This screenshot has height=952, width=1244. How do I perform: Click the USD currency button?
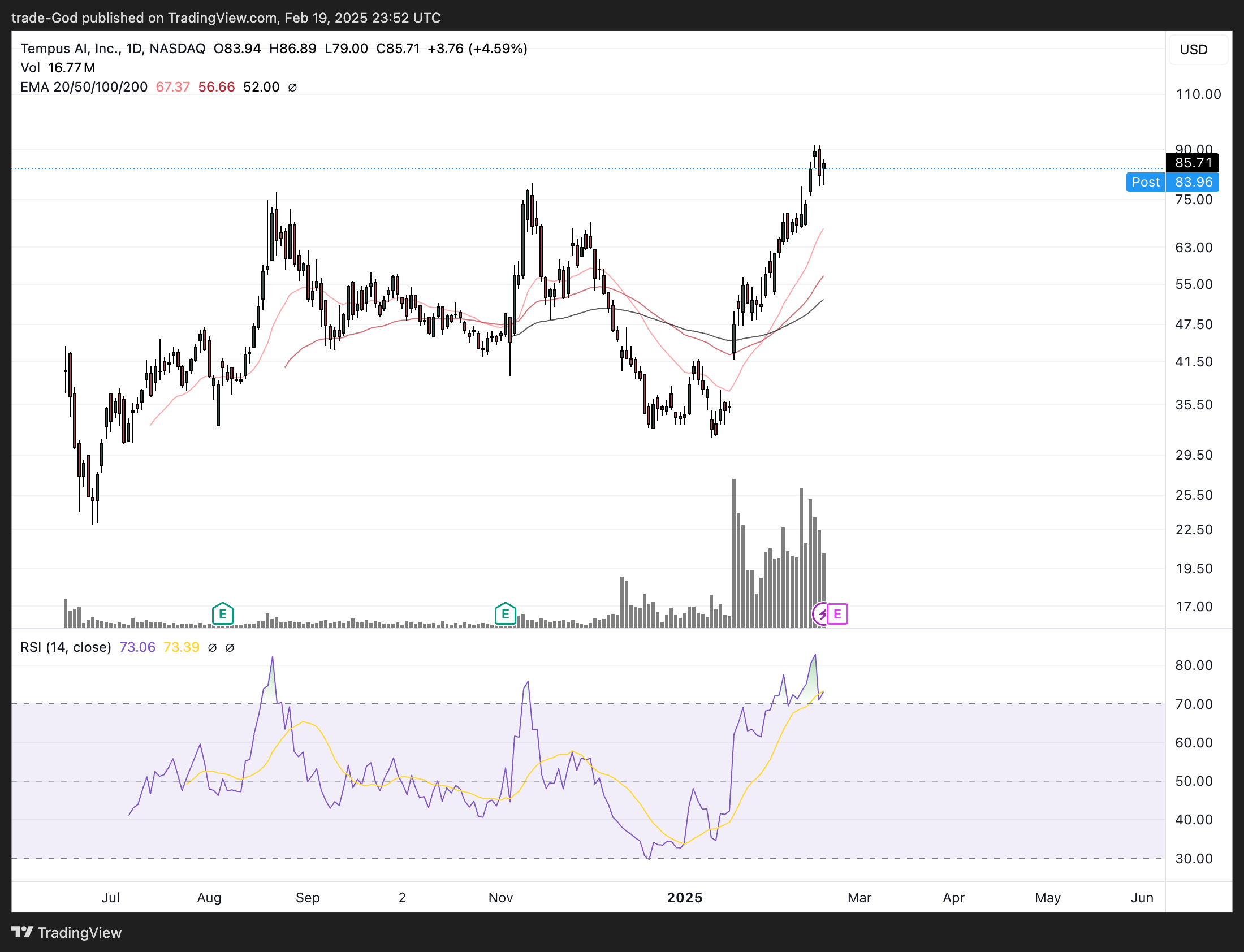tap(1198, 49)
